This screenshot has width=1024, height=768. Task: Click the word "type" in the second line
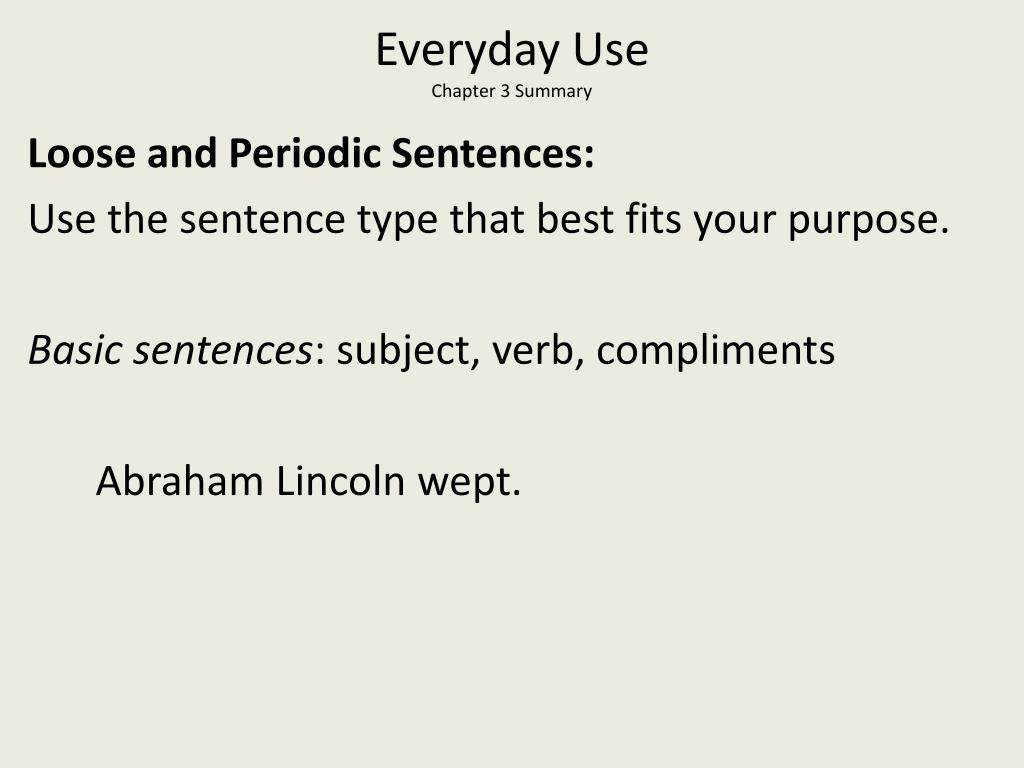(396, 221)
